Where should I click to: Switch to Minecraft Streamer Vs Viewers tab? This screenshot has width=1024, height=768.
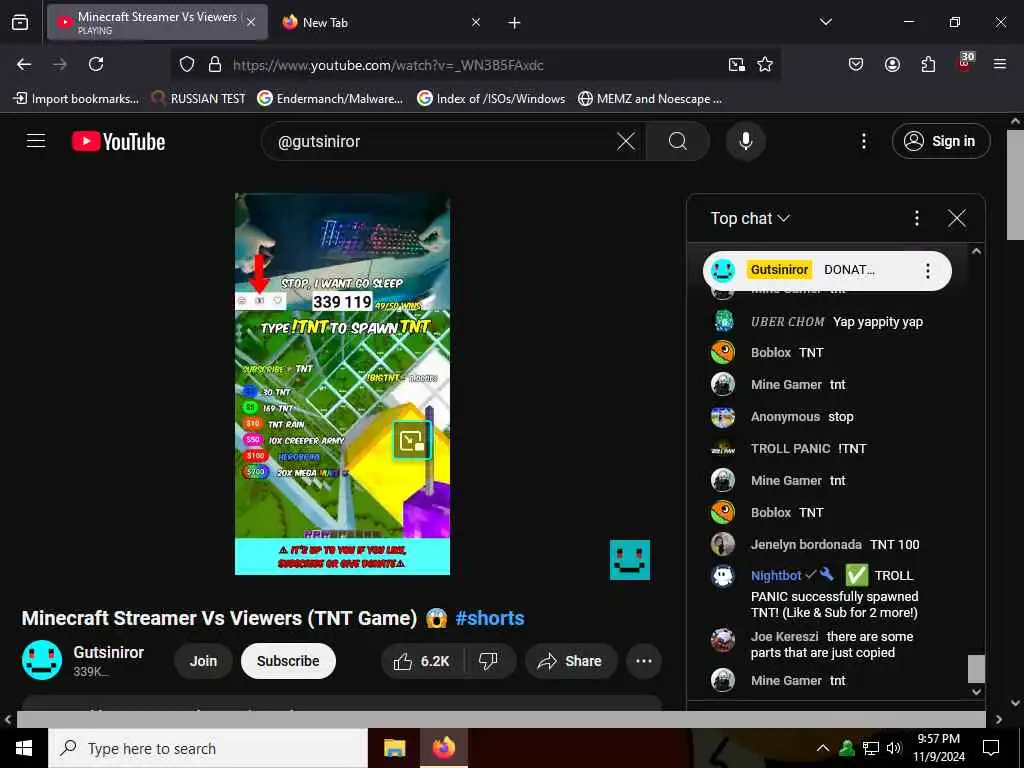pyautogui.click(x=157, y=22)
